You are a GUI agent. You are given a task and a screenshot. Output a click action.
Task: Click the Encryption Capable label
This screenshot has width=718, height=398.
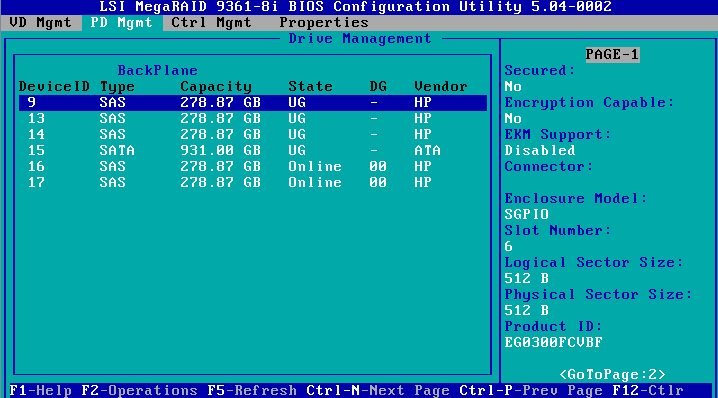589,103
